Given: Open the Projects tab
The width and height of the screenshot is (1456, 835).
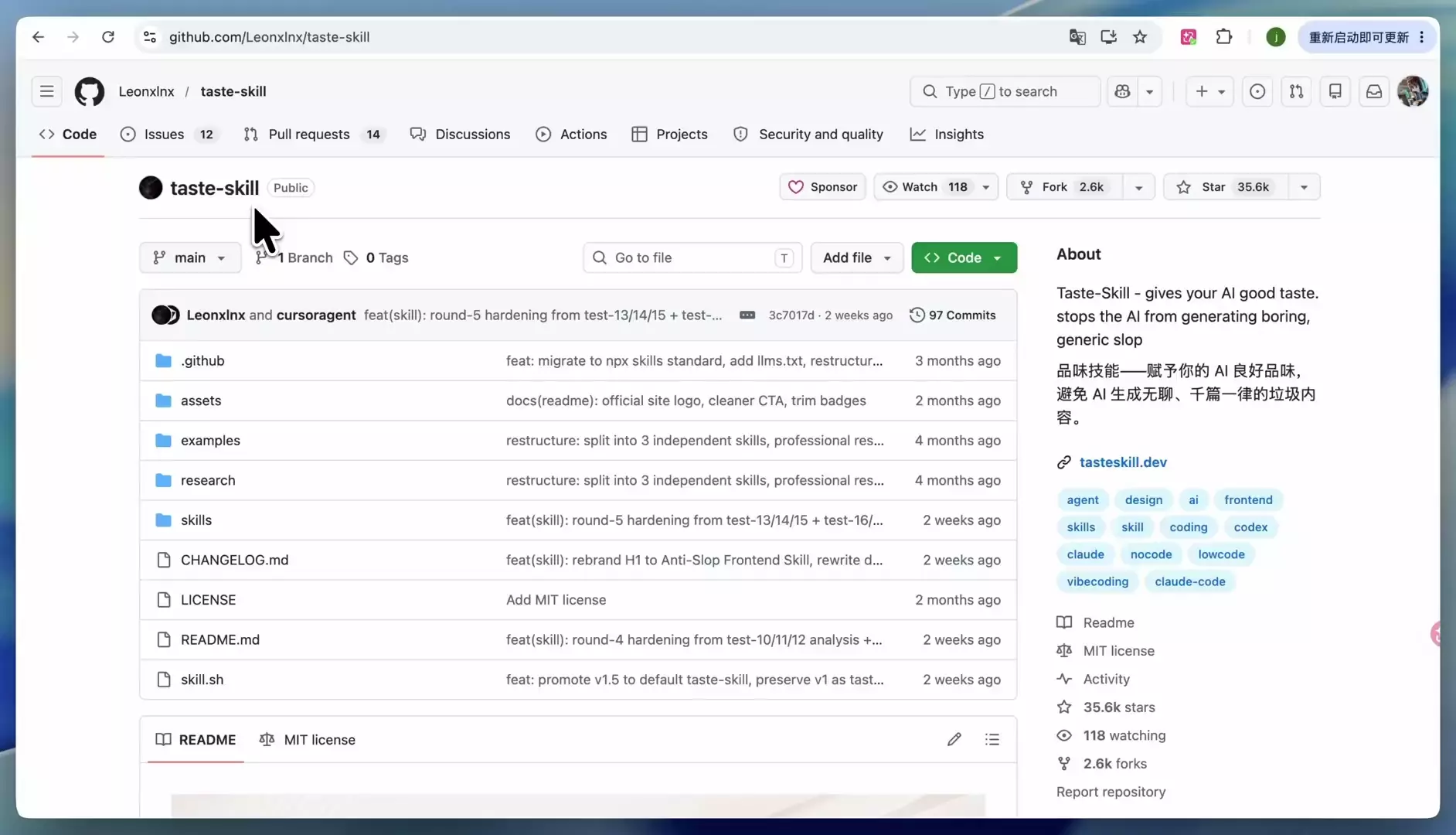Looking at the screenshot, I should [x=669, y=135].
